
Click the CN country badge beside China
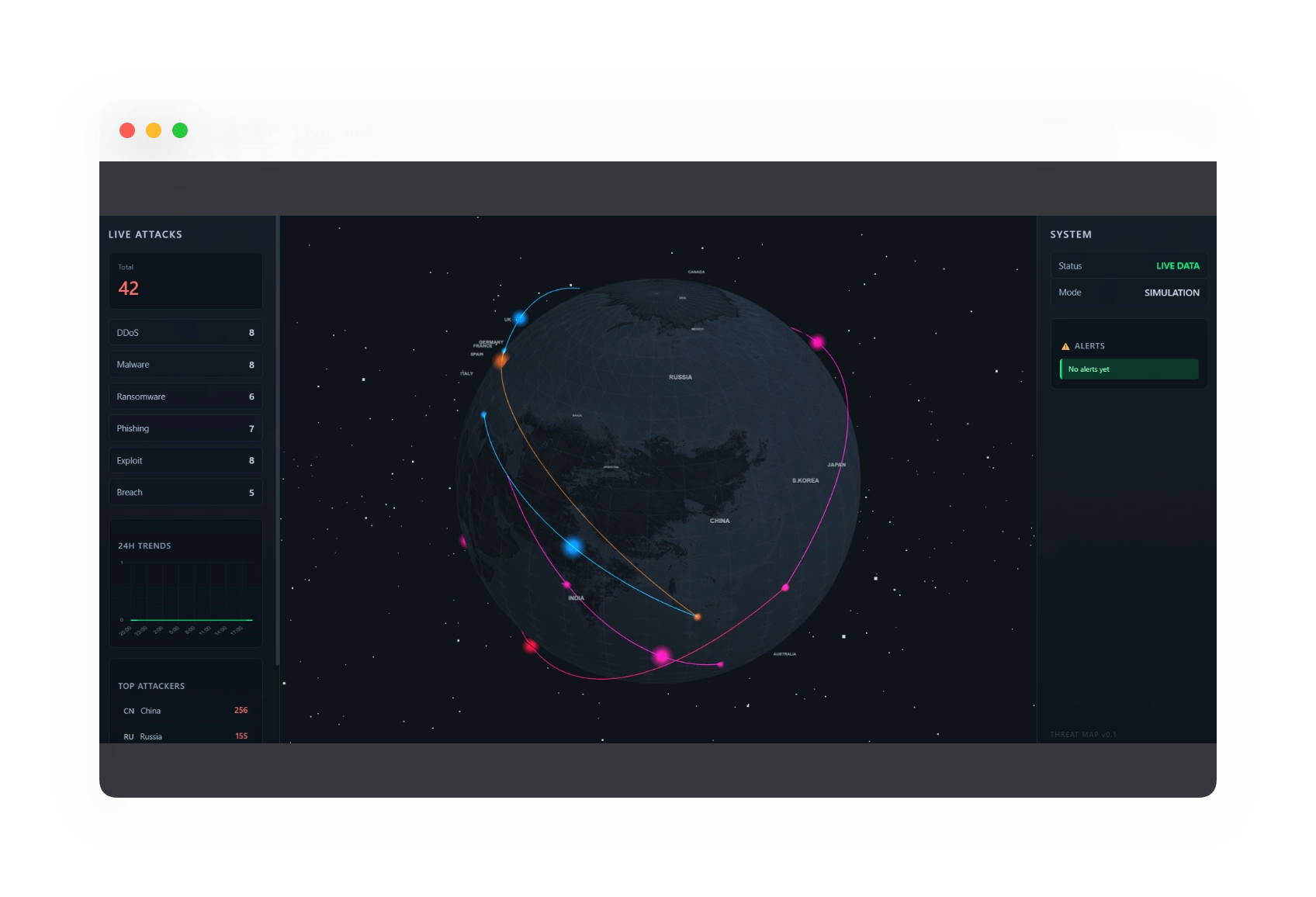point(129,711)
